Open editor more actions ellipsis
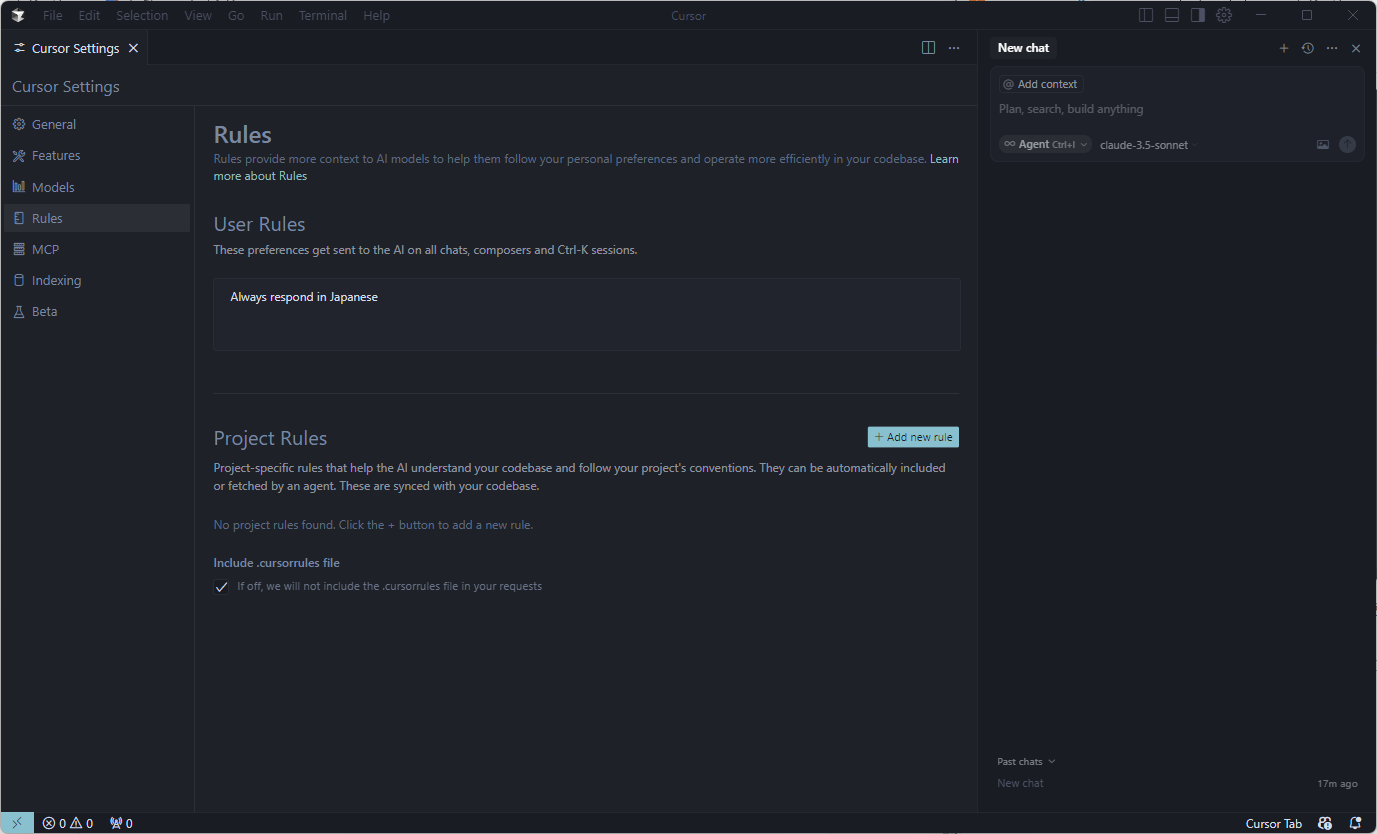The width and height of the screenshot is (1377, 834). [954, 48]
